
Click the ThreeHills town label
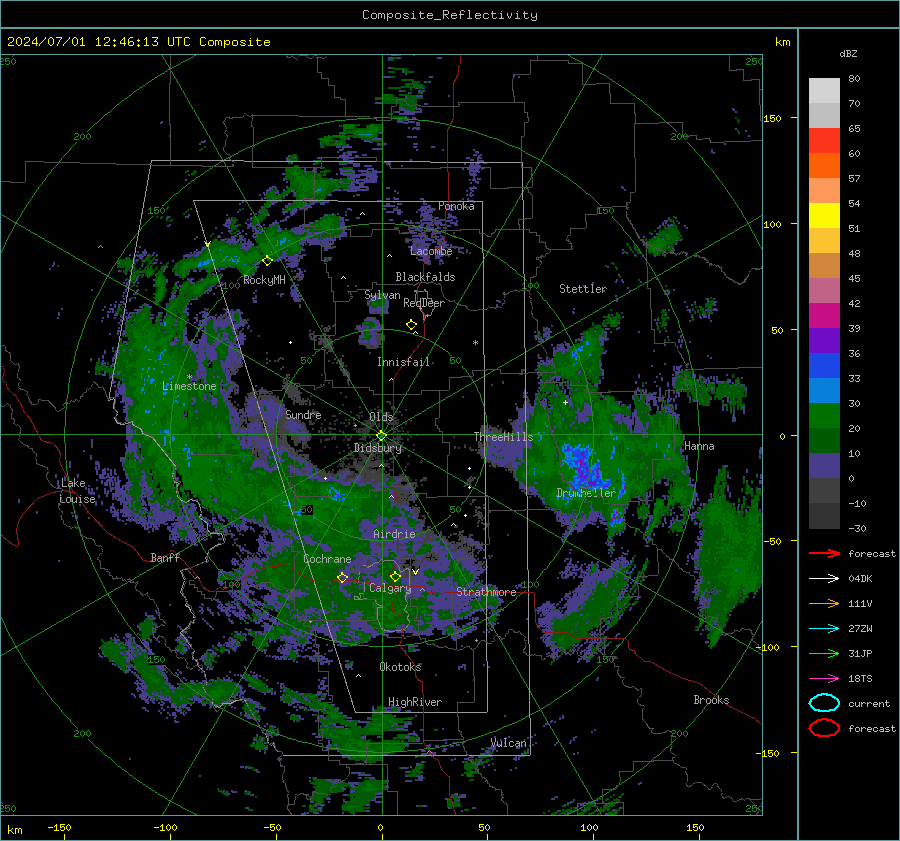(x=503, y=437)
